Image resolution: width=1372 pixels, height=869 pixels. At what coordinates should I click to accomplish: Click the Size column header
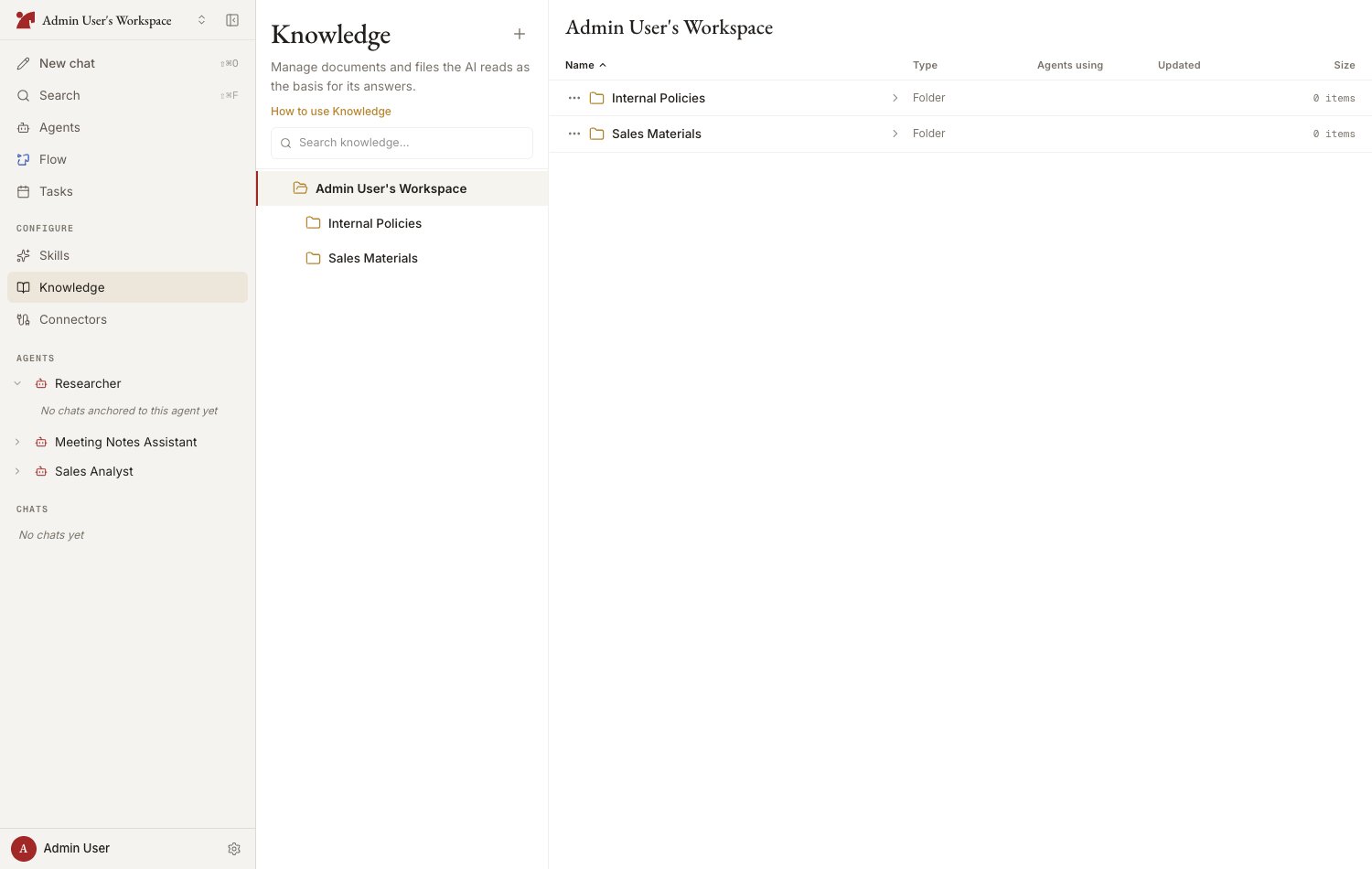point(1345,65)
